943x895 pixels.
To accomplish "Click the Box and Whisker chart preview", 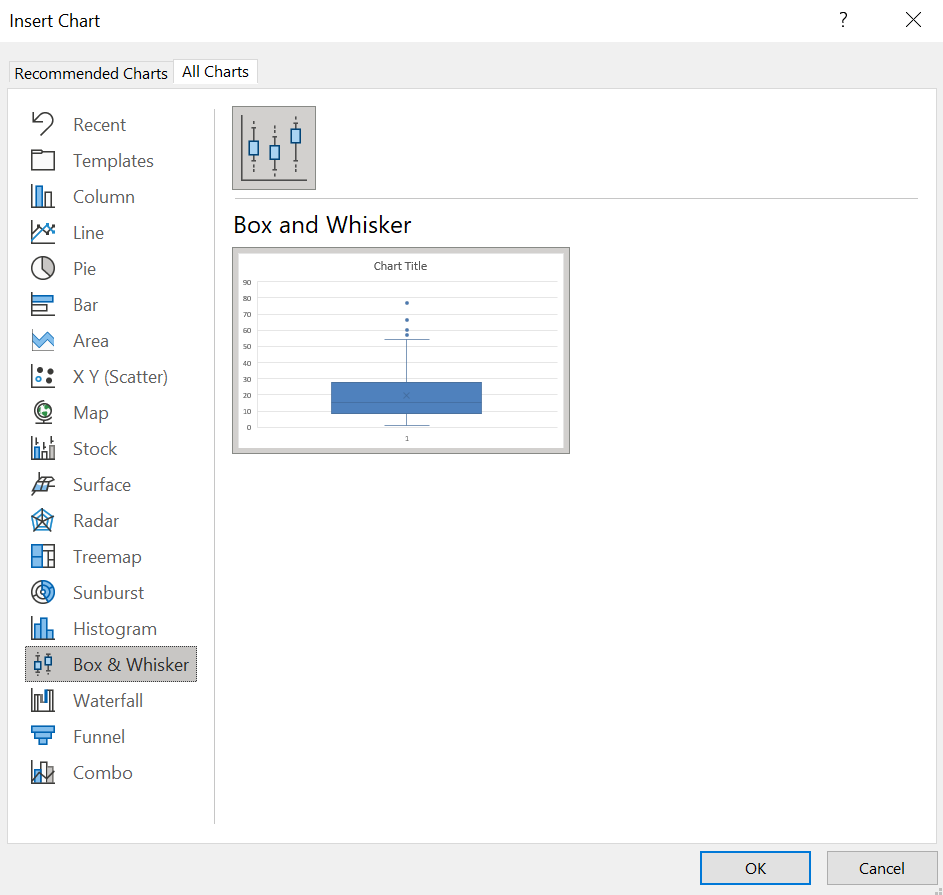I will tap(401, 350).
